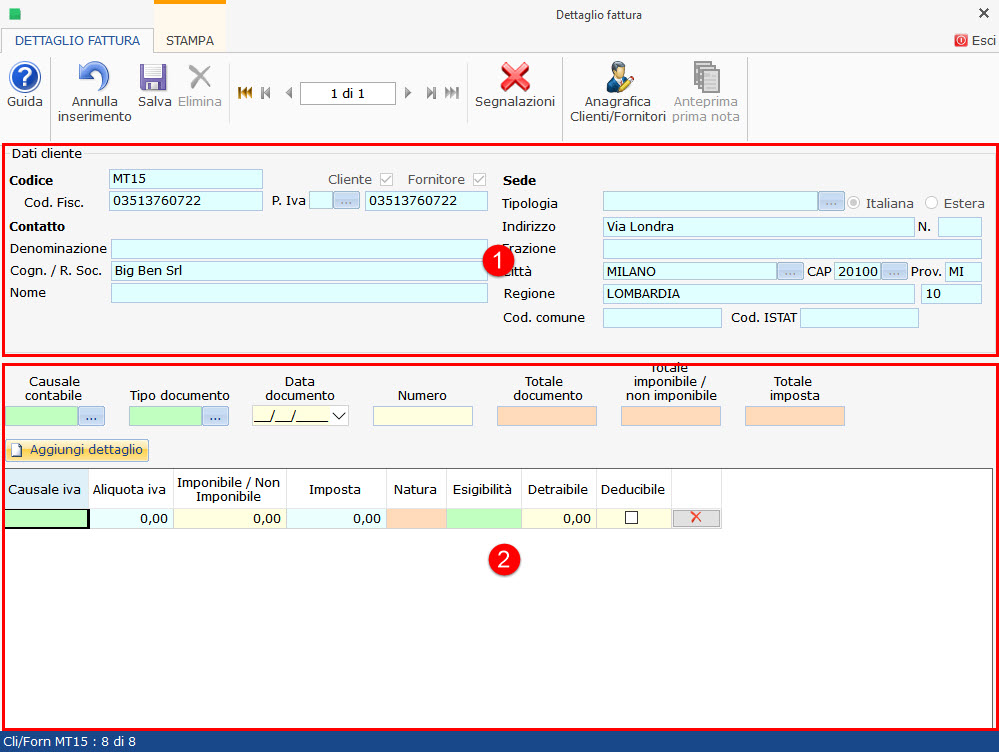Go to the very last record
The width and height of the screenshot is (999, 752).
tap(452, 93)
